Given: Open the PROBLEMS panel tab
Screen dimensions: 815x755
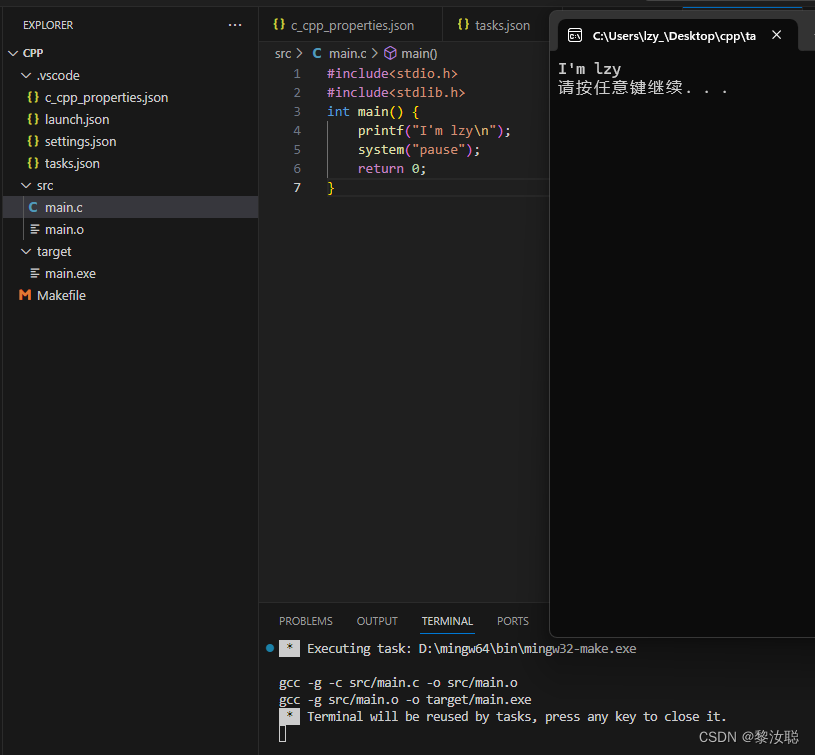Looking at the screenshot, I should 306,621.
